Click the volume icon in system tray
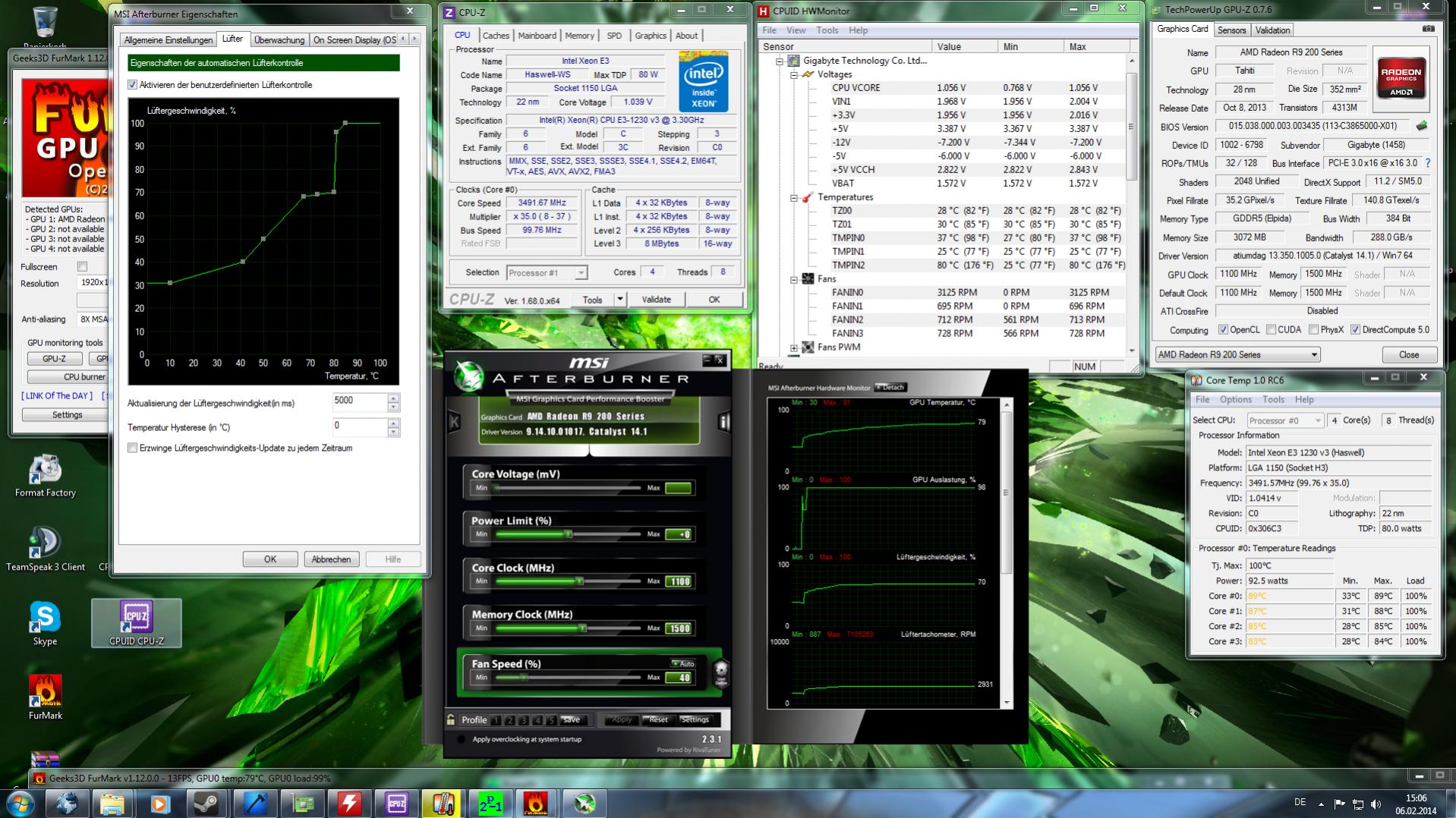Viewport: 1456px width, 818px height. (x=1376, y=804)
